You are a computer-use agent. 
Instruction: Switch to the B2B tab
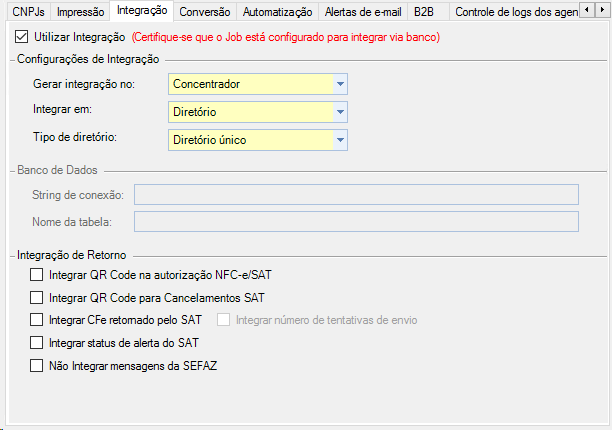pyautogui.click(x=424, y=12)
